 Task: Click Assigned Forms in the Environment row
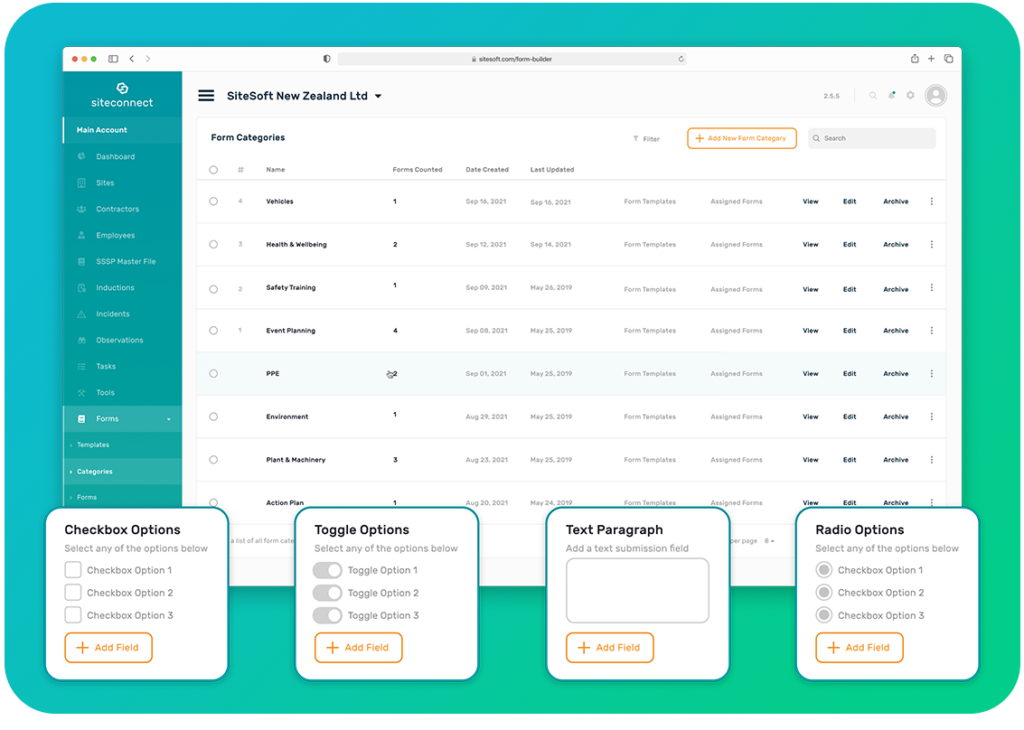737,417
